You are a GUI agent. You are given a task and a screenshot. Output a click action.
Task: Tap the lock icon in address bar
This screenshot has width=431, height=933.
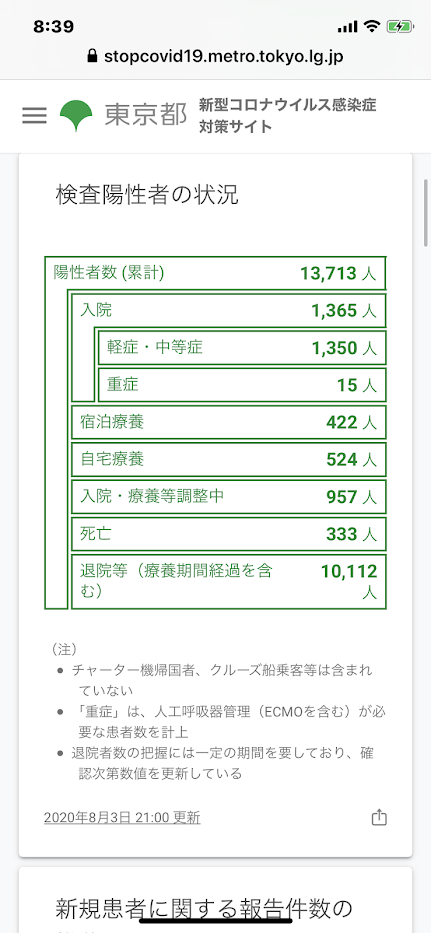[92, 57]
